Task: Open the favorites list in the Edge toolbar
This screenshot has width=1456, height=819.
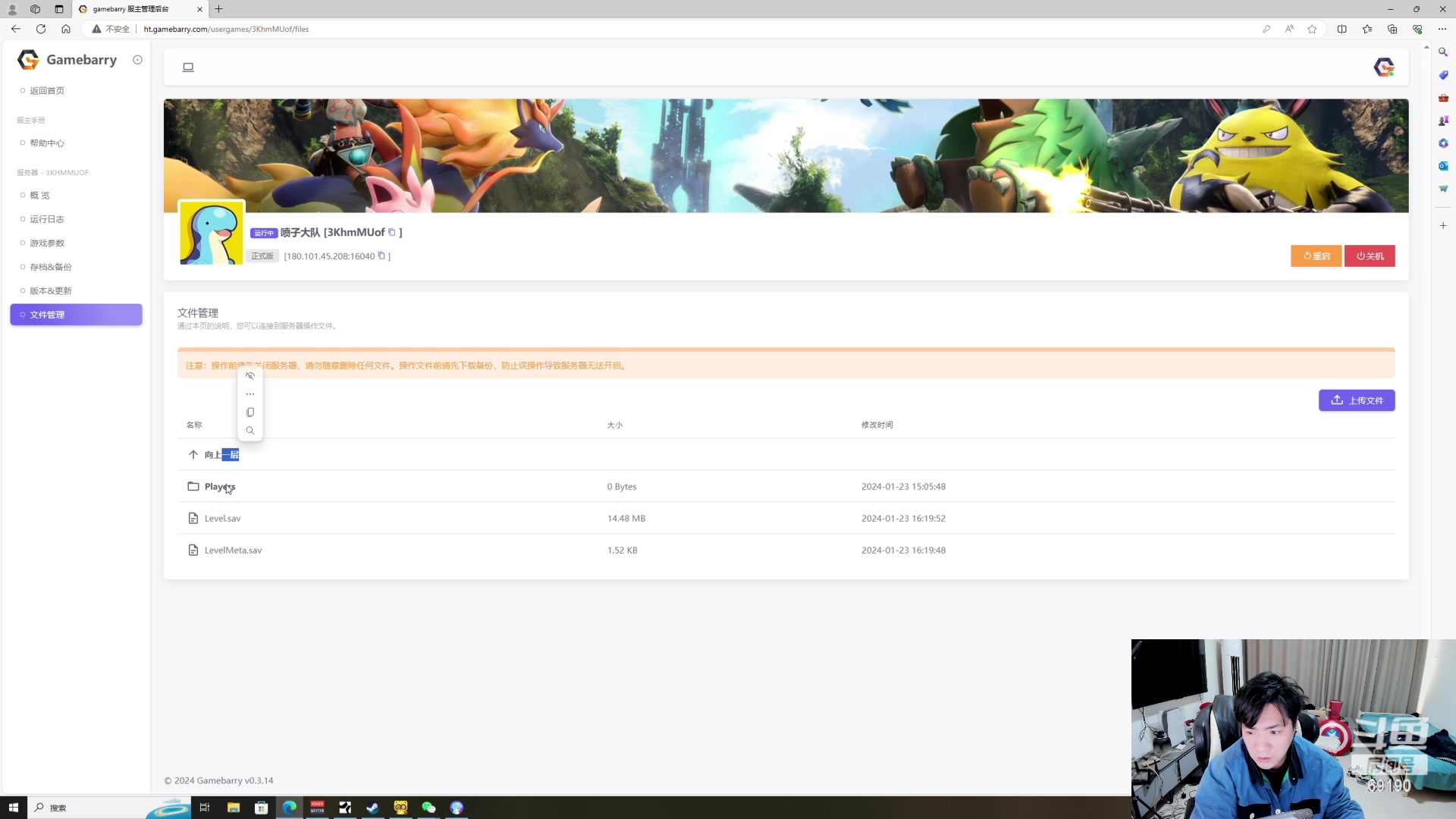Action: click(x=1367, y=29)
